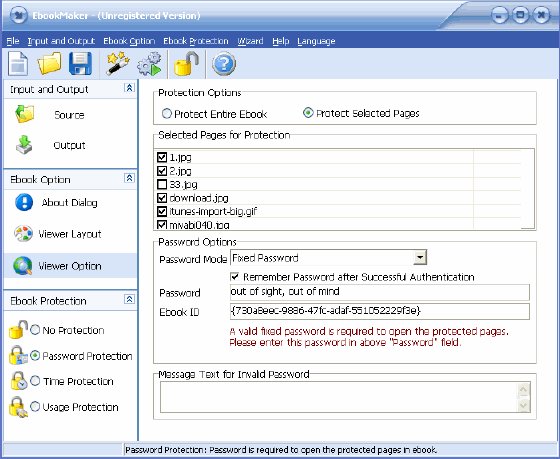Collapse the Ebook Protection panel
This screenshot has height=459, width=560.
tap(129, 299)
